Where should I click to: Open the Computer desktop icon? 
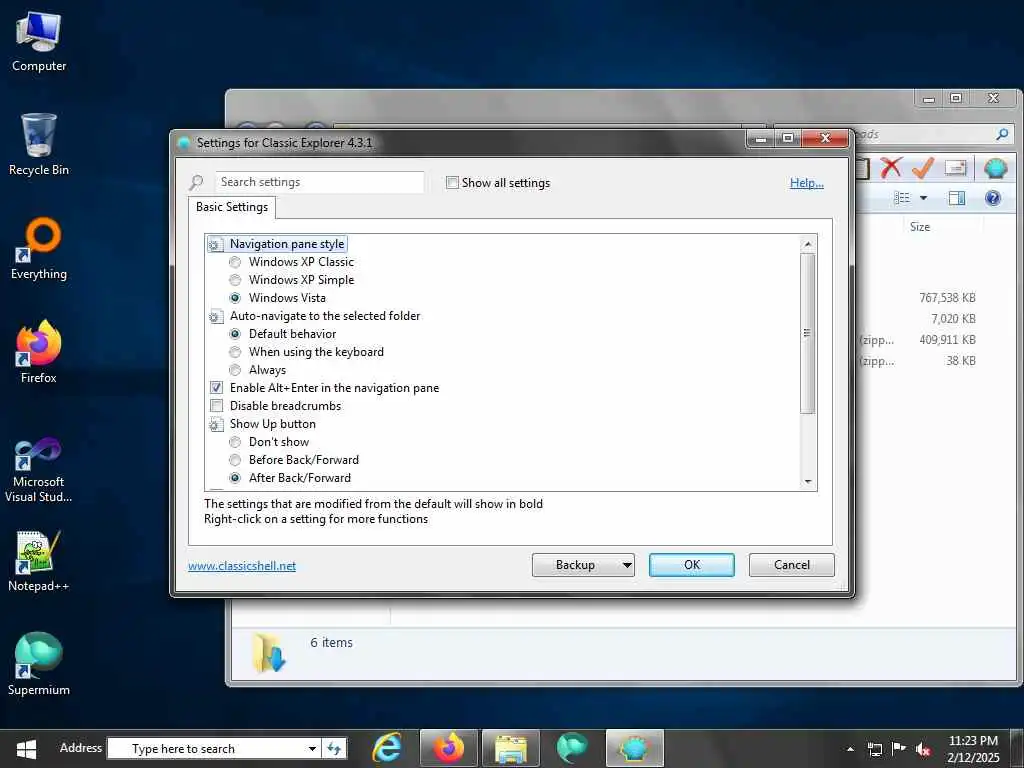[39, 42]
